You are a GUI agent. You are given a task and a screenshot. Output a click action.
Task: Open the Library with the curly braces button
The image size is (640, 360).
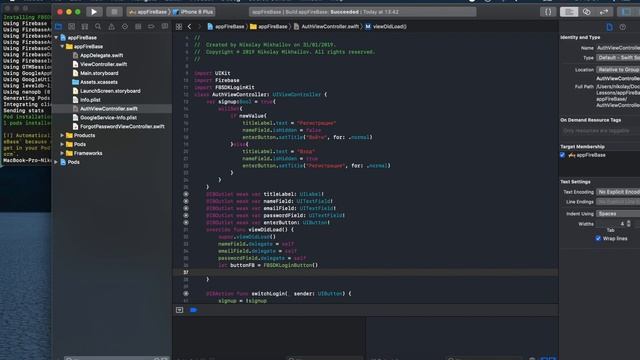[x=548, y=12]
